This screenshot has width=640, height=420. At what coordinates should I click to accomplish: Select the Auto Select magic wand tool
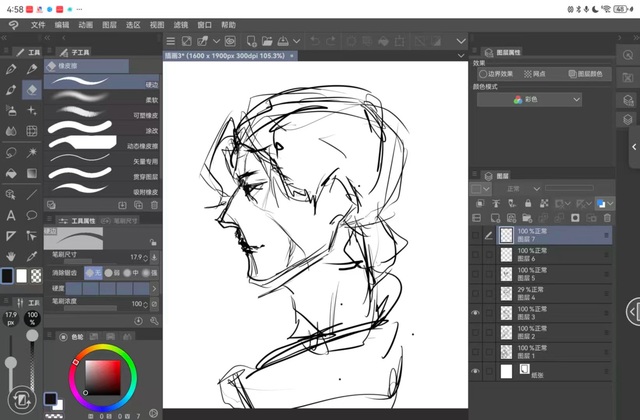32,151
